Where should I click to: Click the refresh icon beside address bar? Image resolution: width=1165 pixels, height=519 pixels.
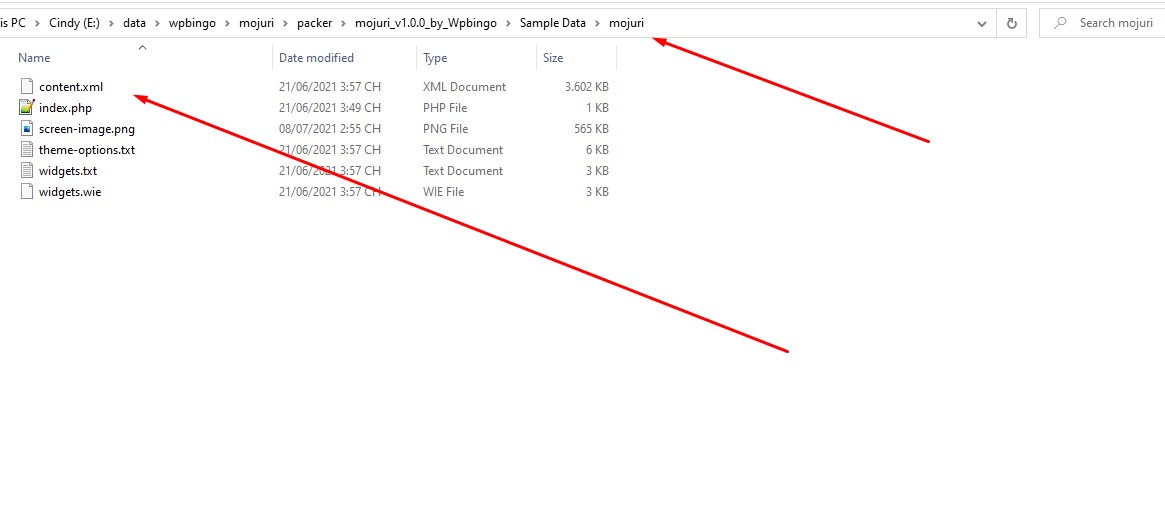[x=1011, y=23]
